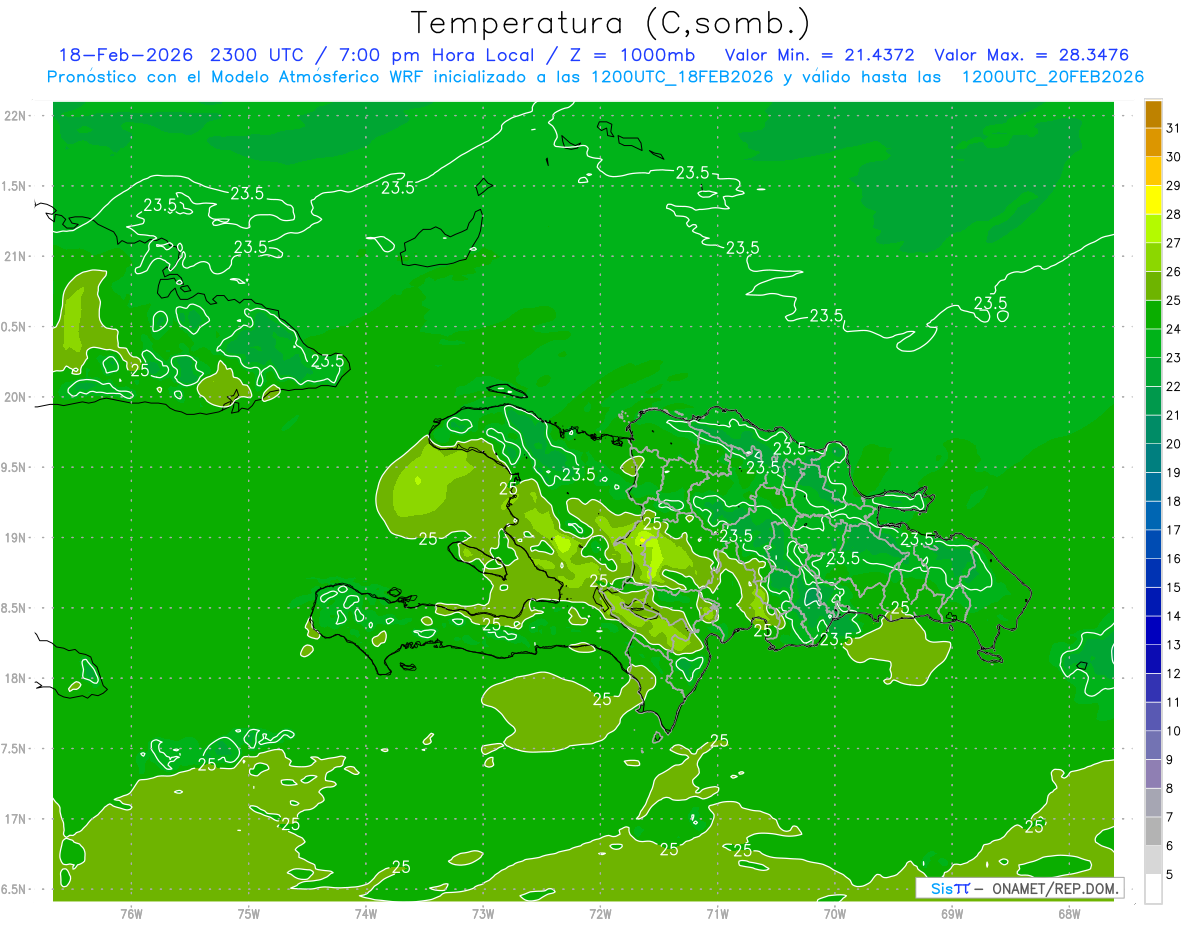Viewport: 1200px width, 927px height.
Task: Click legend value '20'
Action: coord(1173,444)
